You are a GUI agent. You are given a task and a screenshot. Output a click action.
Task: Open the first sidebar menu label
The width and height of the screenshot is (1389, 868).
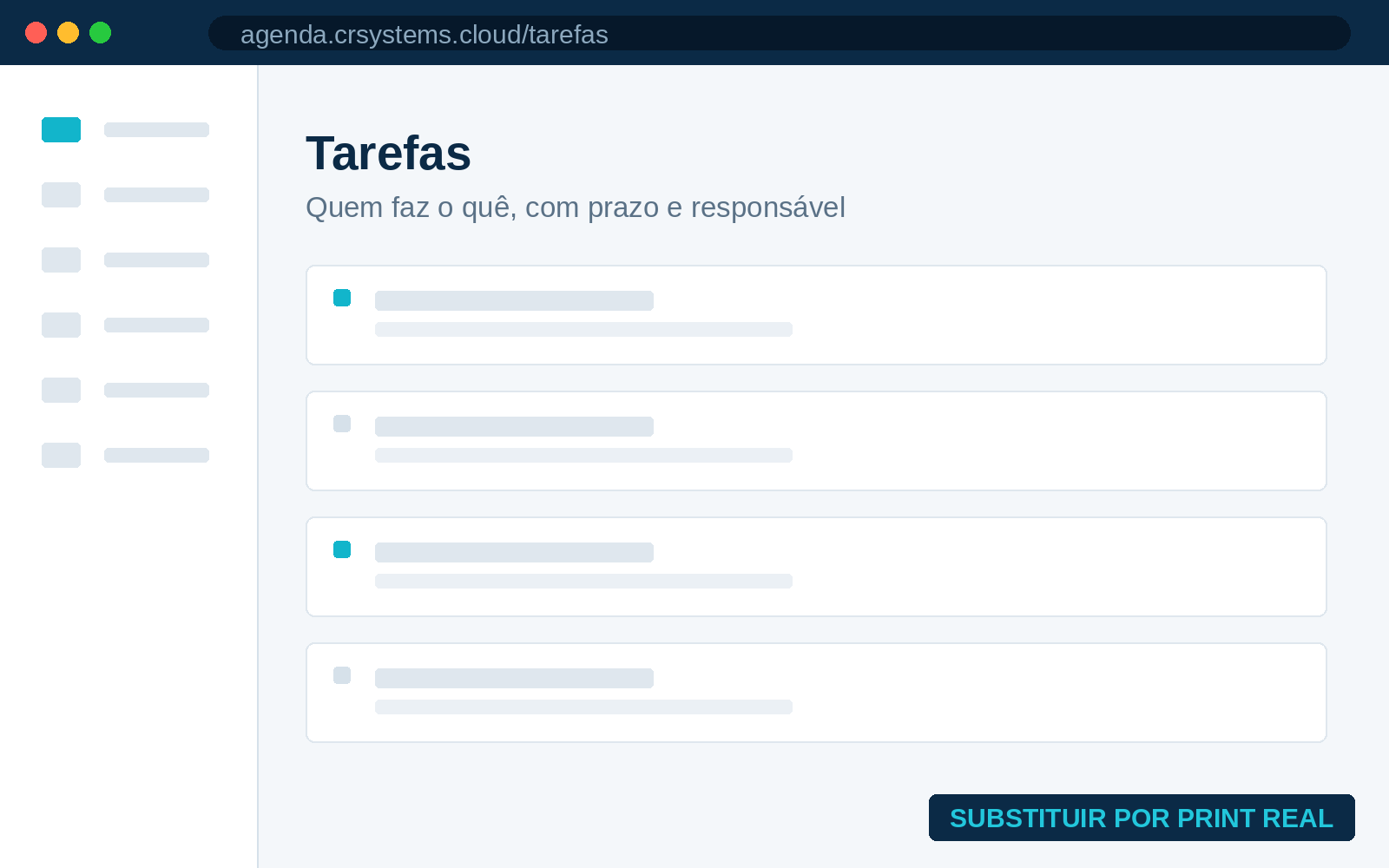156,129
